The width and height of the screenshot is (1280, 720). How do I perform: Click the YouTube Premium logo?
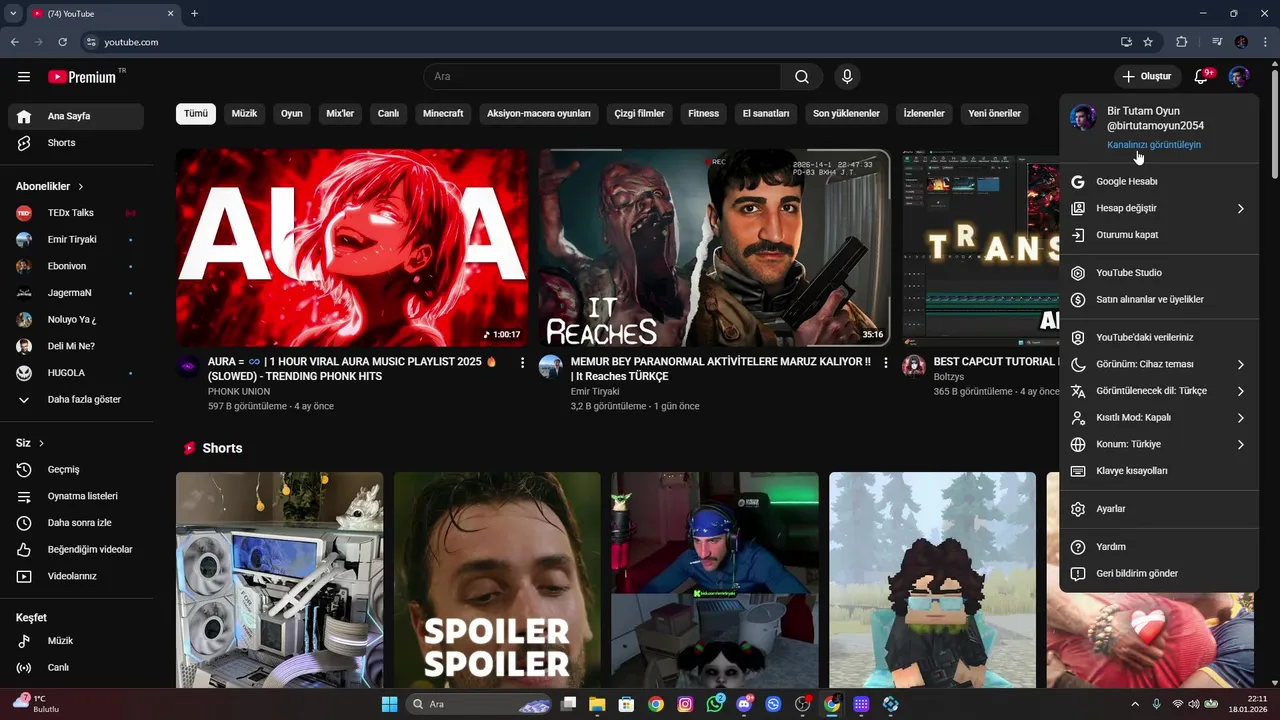pyautogui.click(x=82, y=77)
